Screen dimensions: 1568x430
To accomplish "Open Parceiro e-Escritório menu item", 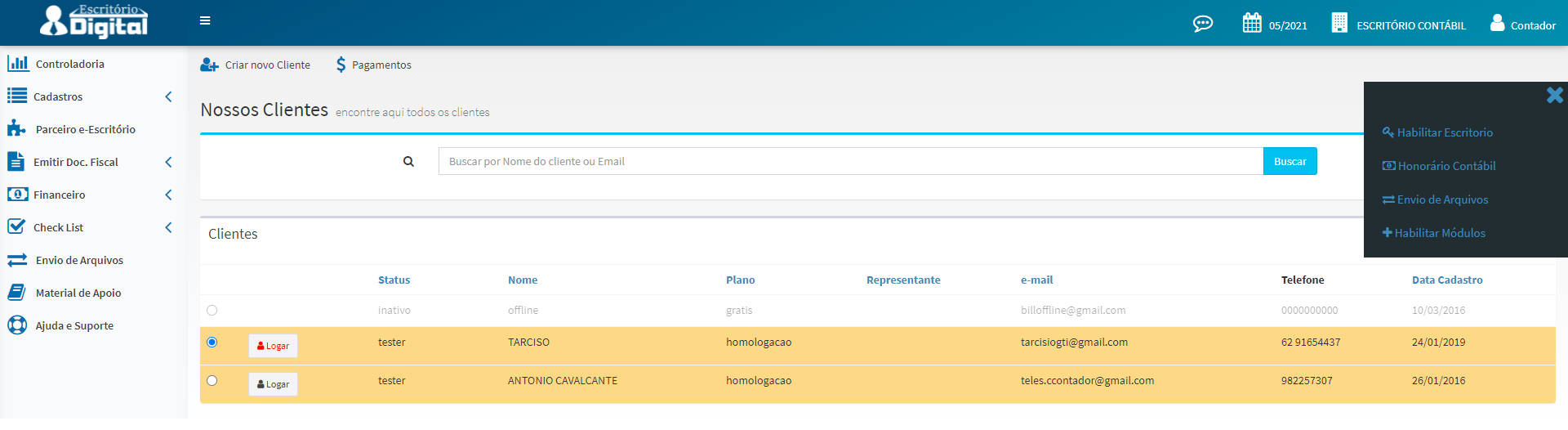I will pyautogui.click(x=86, y=129).
